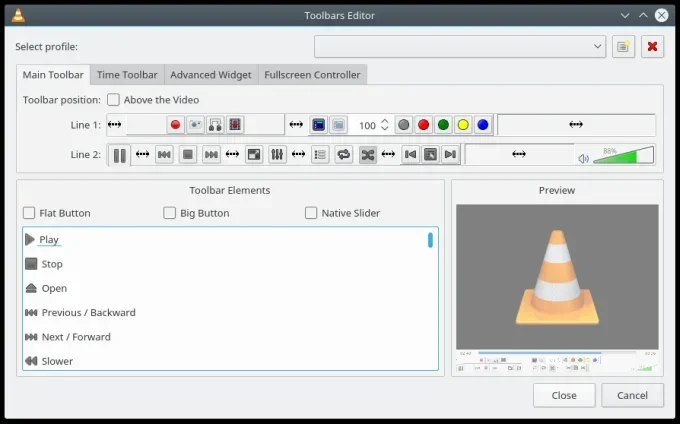Click the green volume slider on Line 2

pos(623,155)
